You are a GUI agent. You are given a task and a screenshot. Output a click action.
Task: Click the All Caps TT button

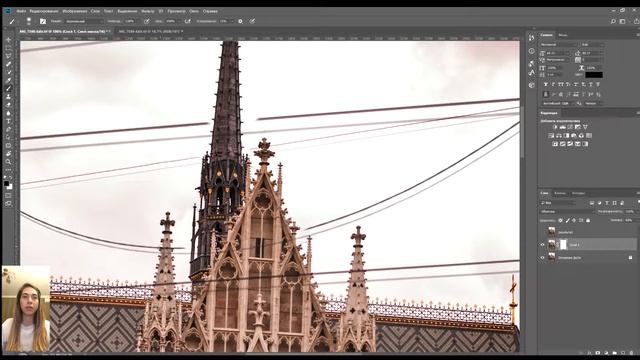[560, 84]
